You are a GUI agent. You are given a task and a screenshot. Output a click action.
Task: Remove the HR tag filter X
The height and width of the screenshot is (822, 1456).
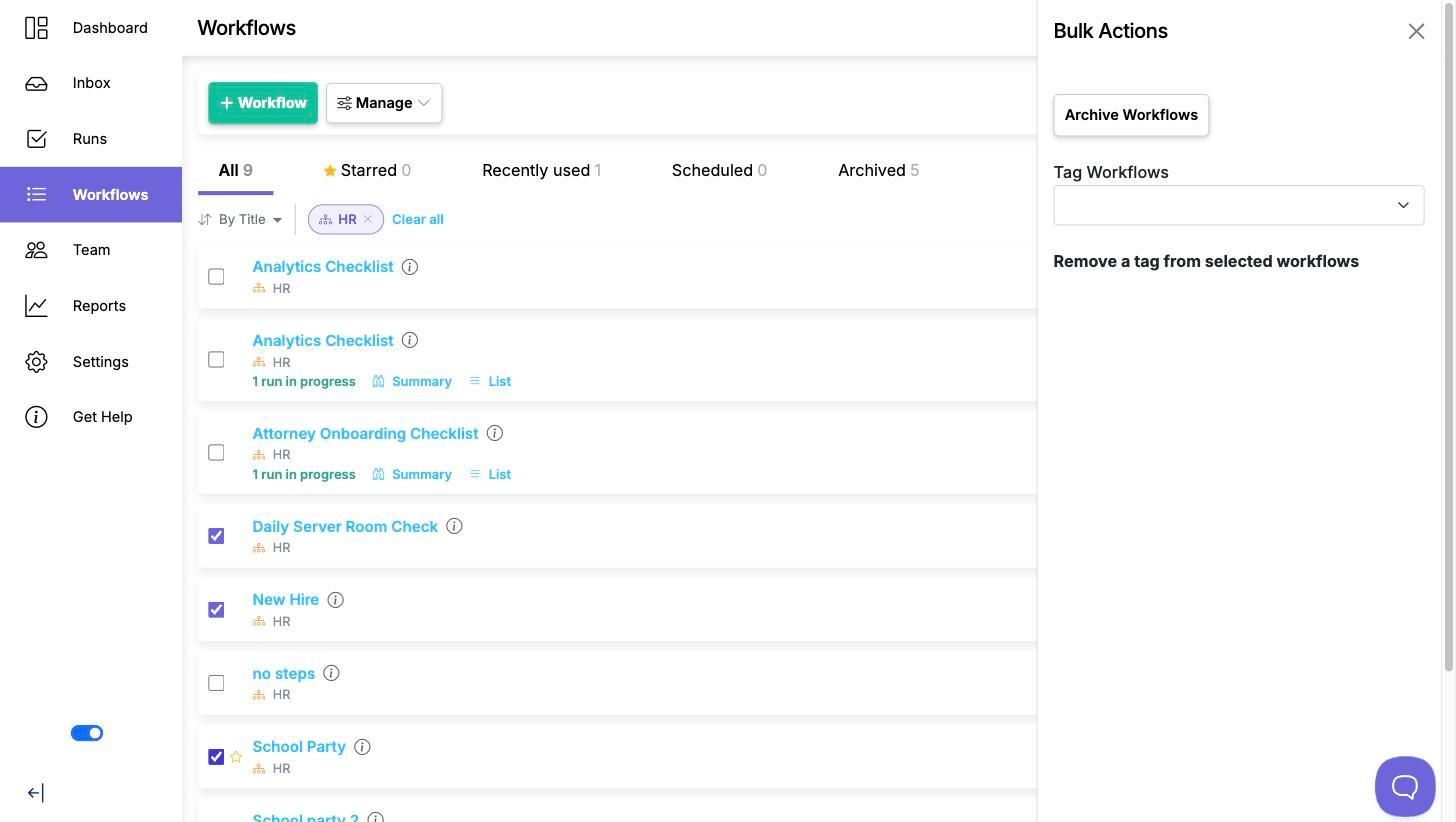[x=368, y=219]
